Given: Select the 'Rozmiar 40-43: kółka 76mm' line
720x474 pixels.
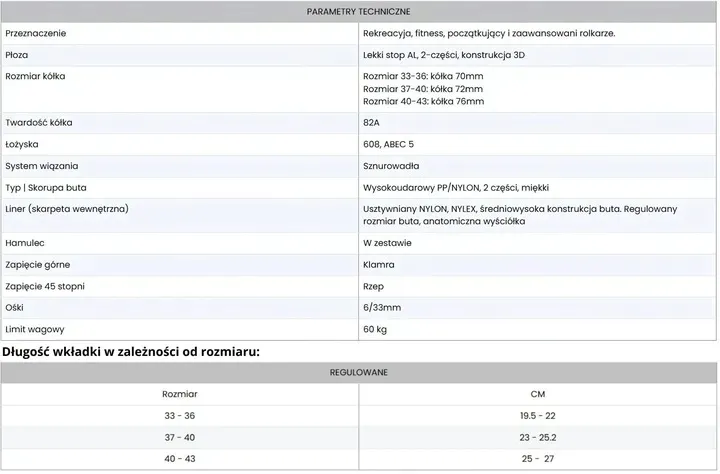Looking at the screenshot, I should 423,101.
